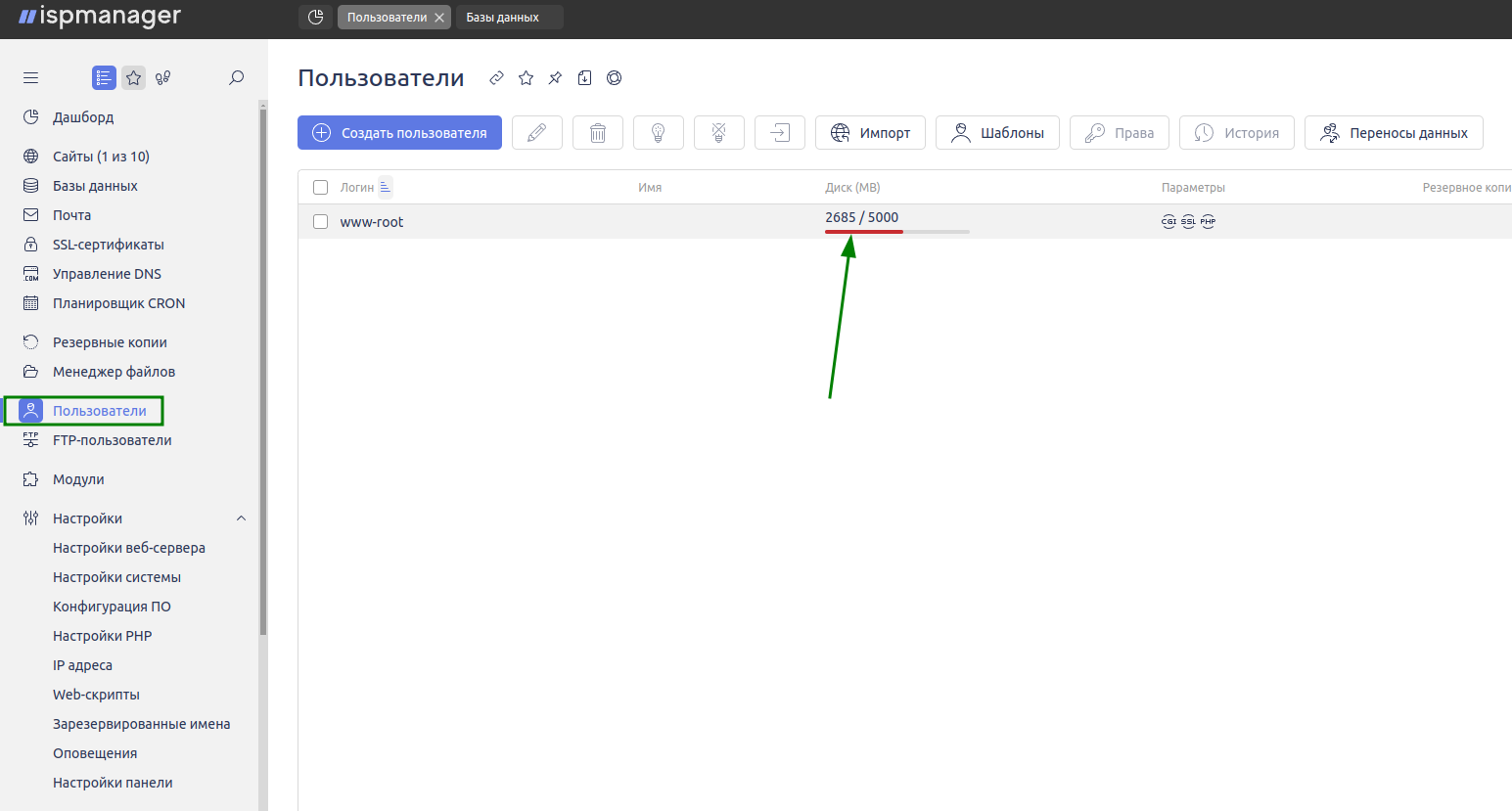The image size is (1512, 811).
Task: Open Настройки веб-сервера
Action: 129,548
